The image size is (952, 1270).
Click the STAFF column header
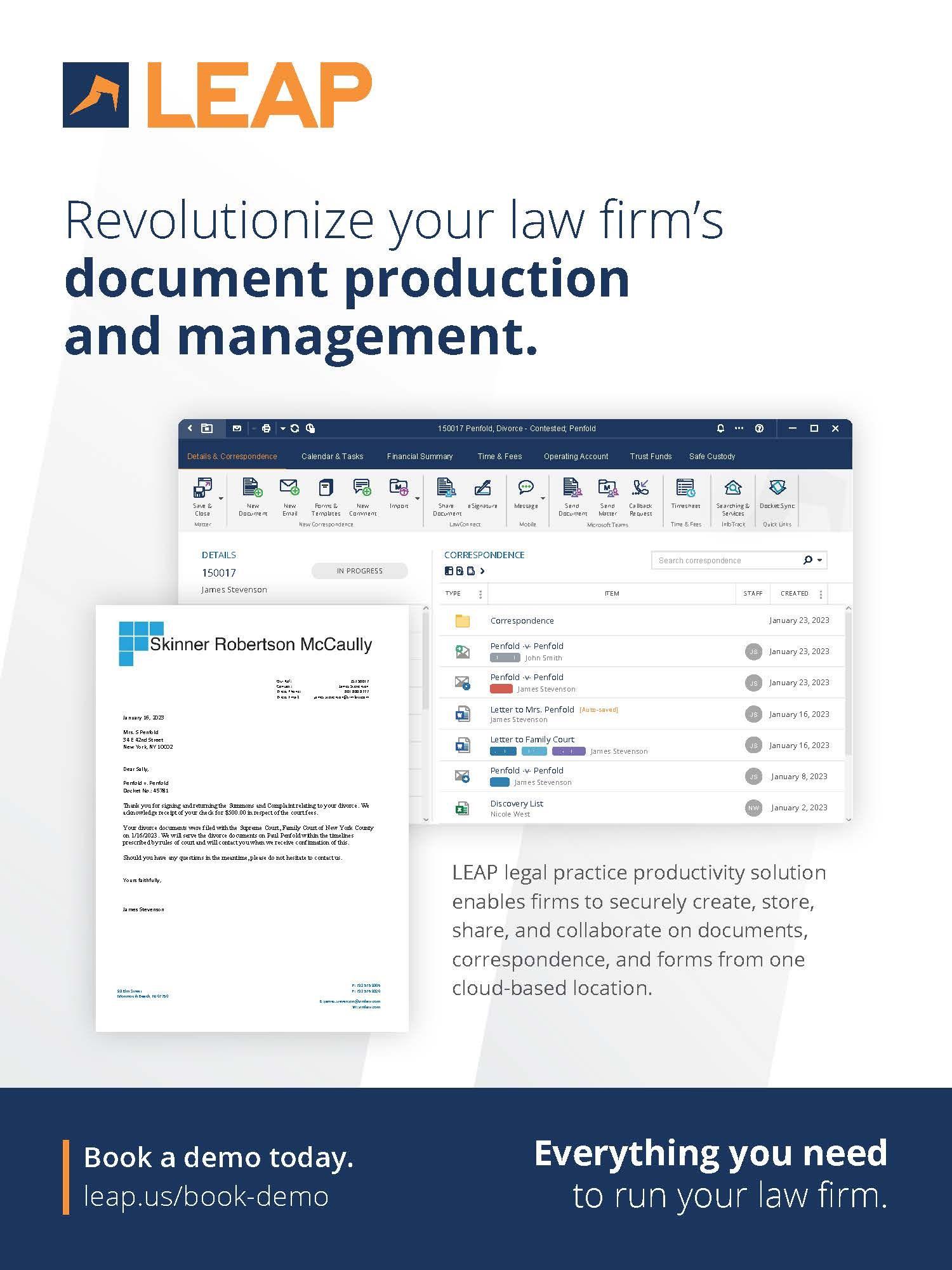coord(753,593)
